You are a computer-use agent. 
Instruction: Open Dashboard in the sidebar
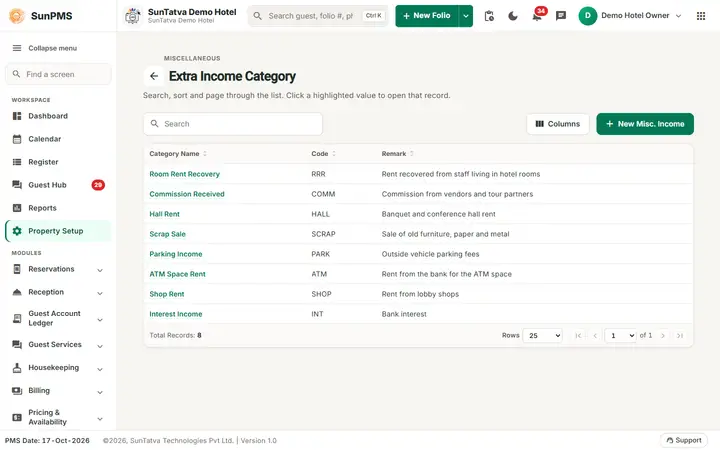58,116
